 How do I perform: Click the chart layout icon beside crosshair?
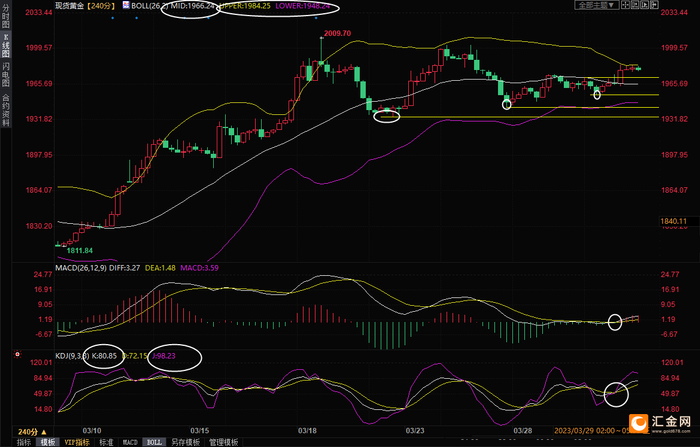(635, 5)
